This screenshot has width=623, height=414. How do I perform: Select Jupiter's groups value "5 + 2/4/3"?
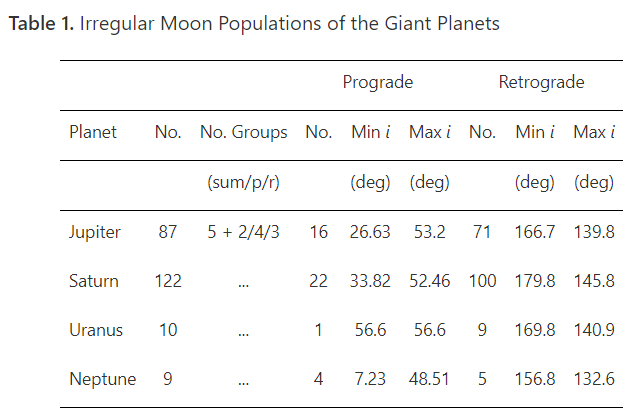click(x=244, y=232)
